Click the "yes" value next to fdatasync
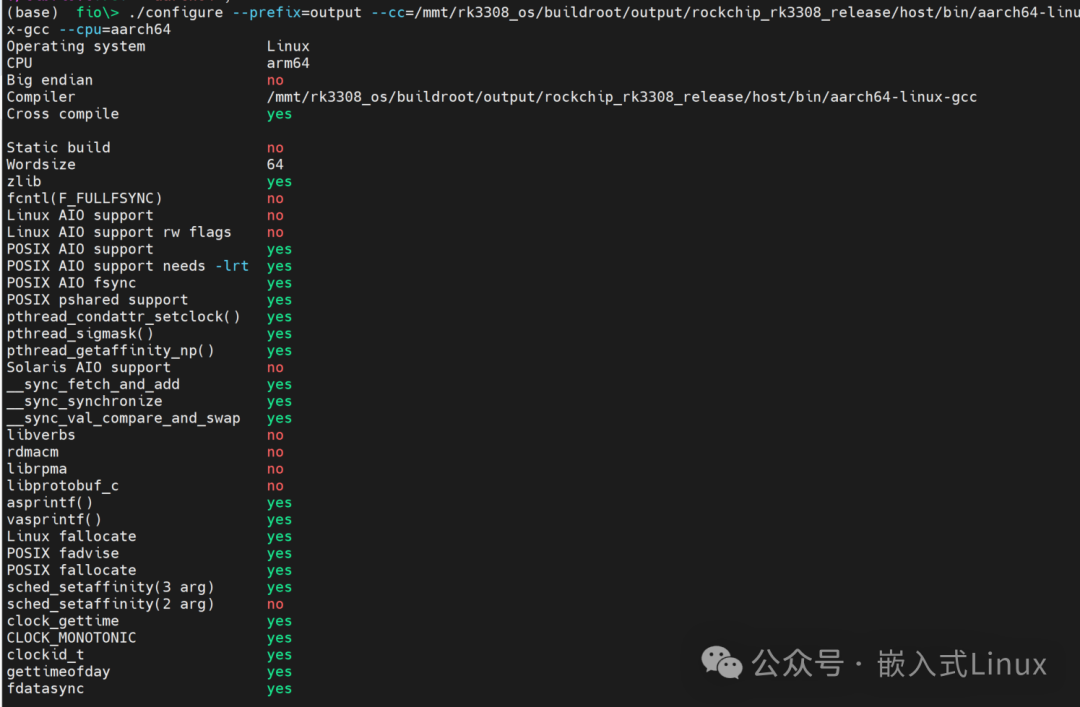Screen dimensions: 1080x707 point(279,689)
